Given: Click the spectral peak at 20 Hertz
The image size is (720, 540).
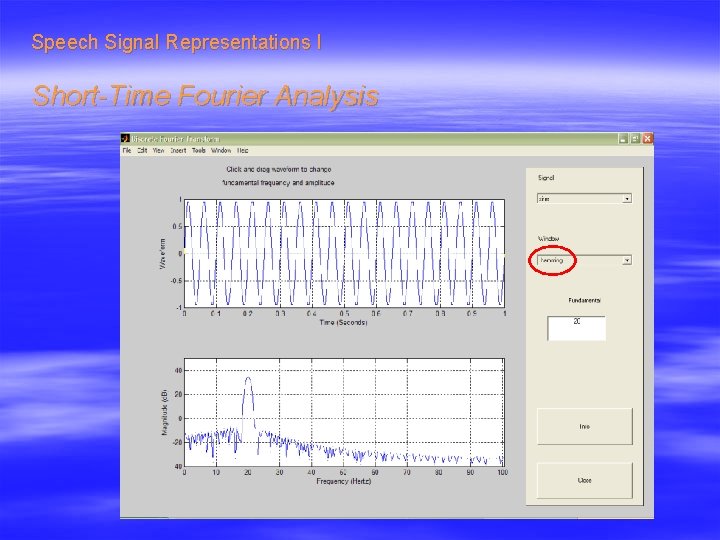Looking at the screenshot, I should [248, 378].
